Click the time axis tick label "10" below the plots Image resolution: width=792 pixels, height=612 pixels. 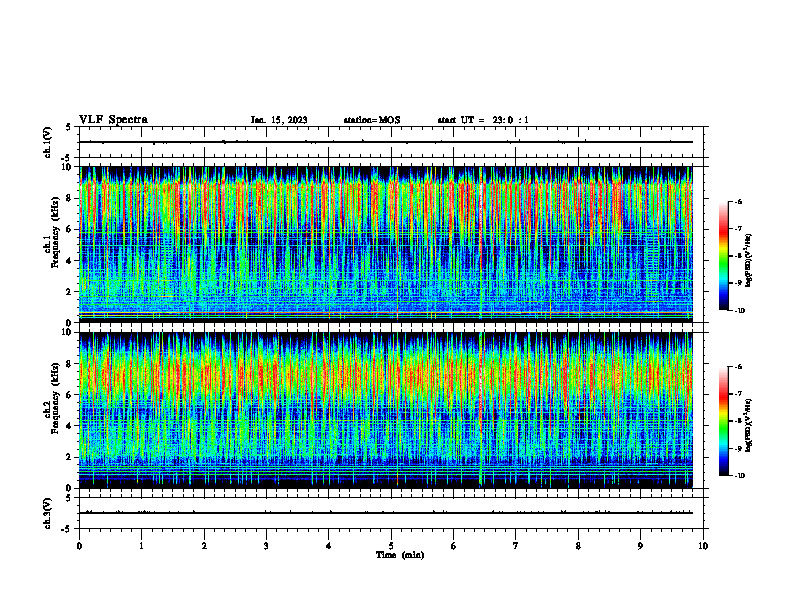point(703,546)
